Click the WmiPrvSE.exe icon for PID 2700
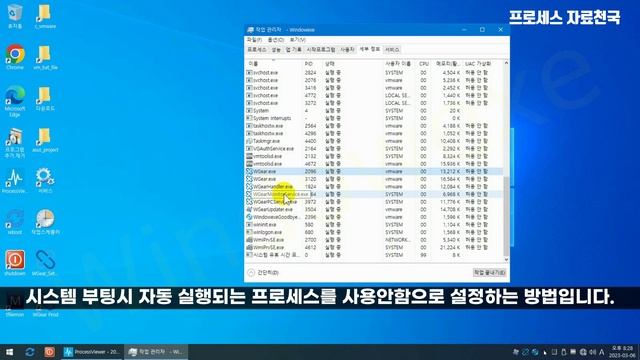This screenshot has width=640, height=360. [249, 240]
